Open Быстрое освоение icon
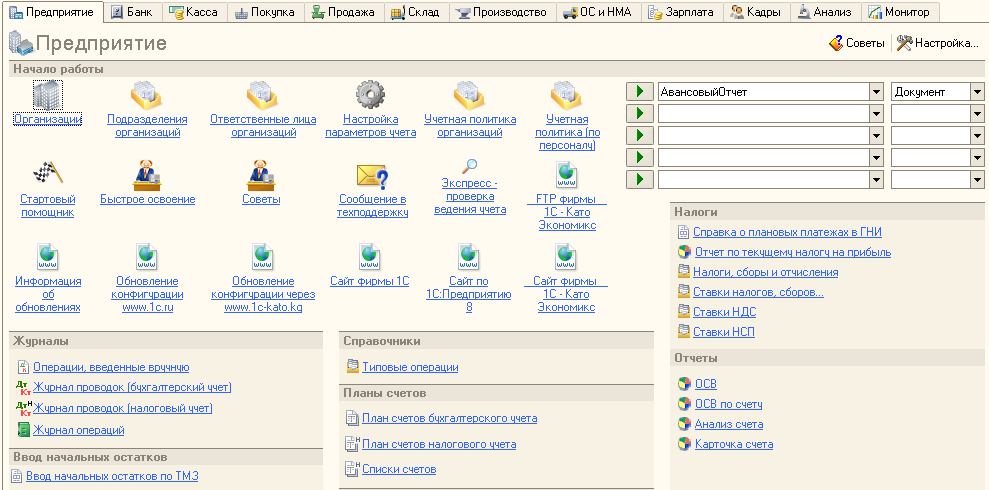989x490 pixels. [x=147, y=174]
